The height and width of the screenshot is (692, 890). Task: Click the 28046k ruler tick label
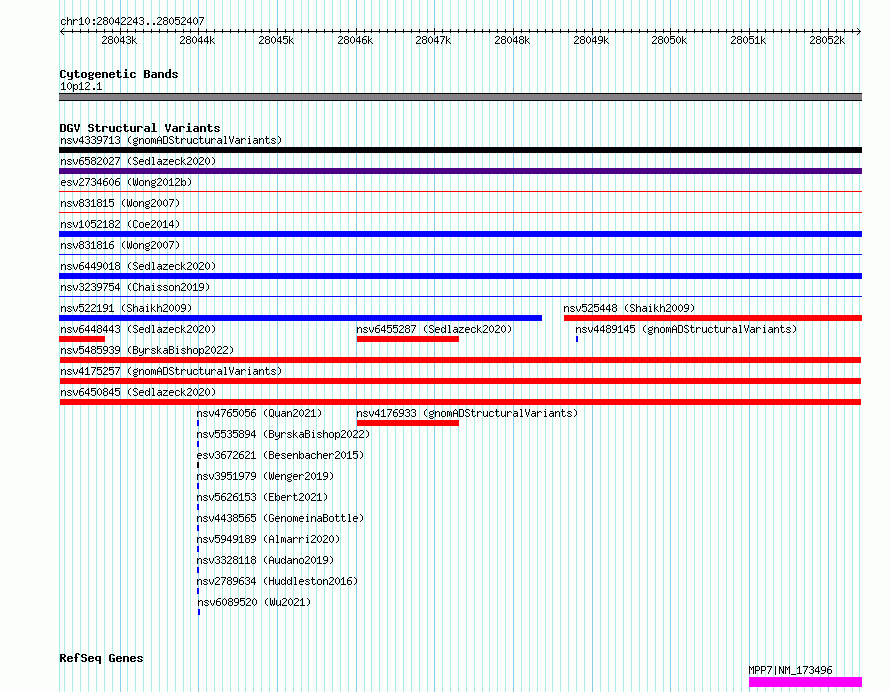[x=355, y=40]
